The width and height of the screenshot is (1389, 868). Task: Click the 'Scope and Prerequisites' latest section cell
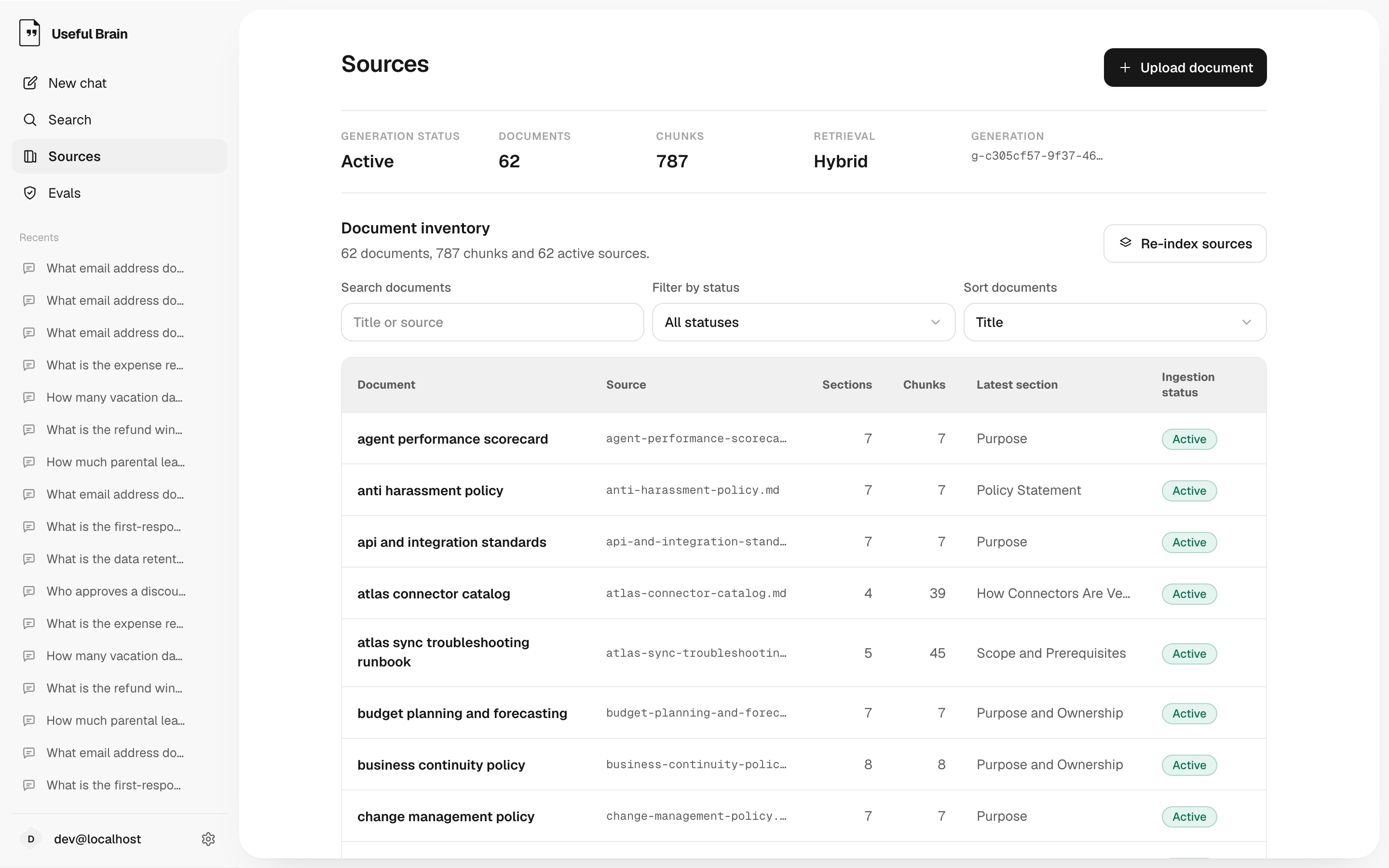tap(1051, 653)
